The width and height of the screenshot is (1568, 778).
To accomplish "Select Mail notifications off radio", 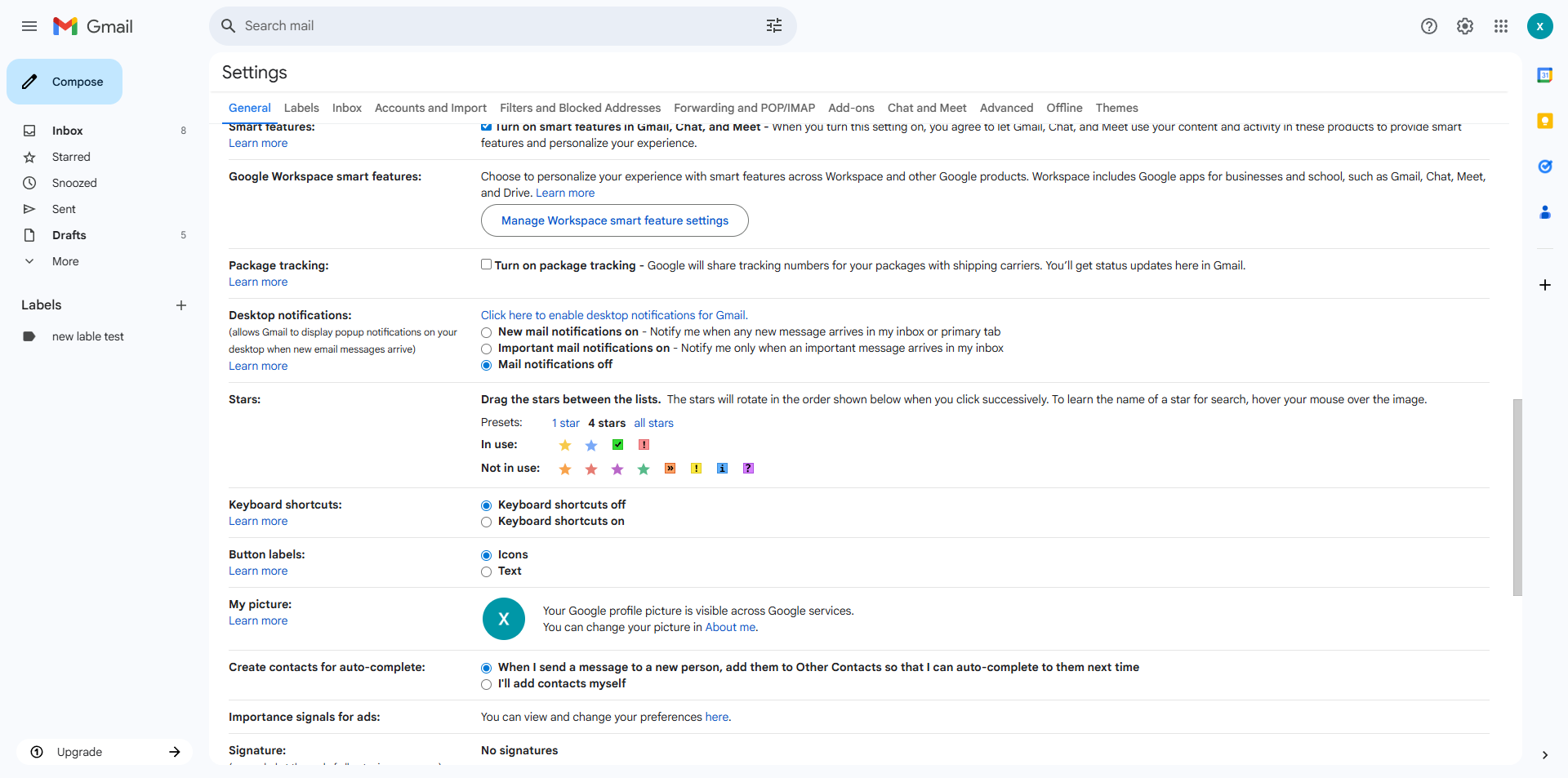I will point(486,365).
